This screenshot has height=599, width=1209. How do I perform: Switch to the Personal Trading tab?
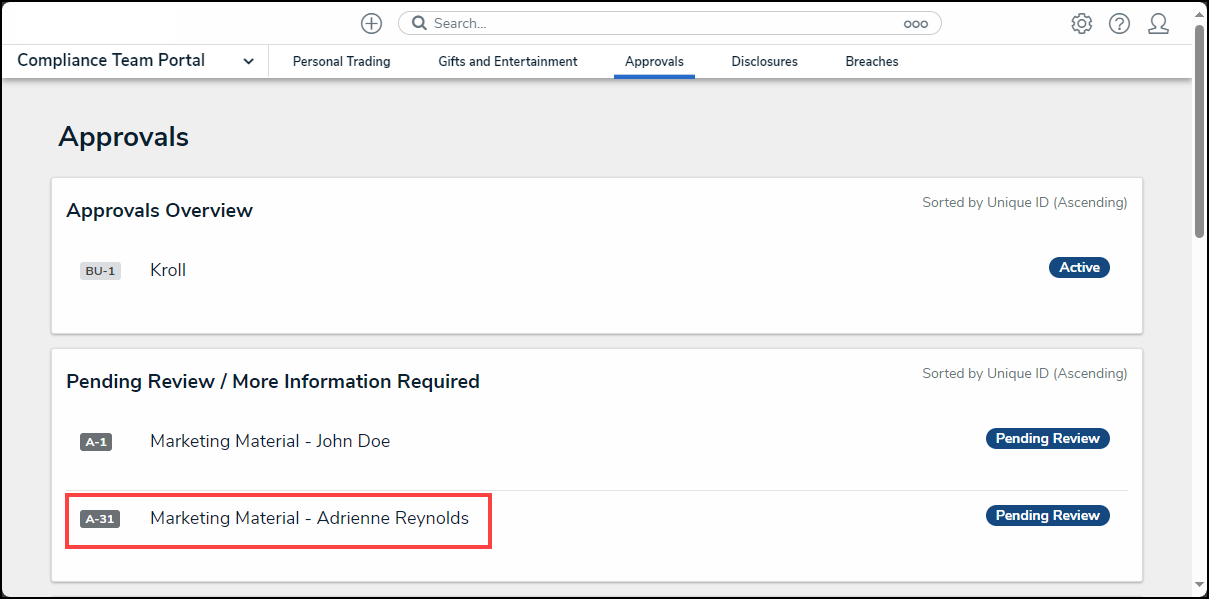click(x=341, y=62)
